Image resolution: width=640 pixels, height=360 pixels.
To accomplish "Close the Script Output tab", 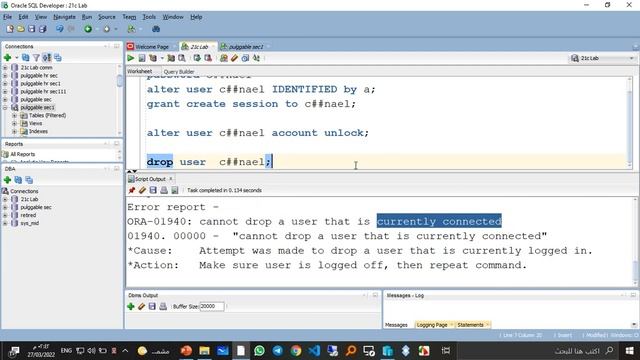I will tap(171, 179).
